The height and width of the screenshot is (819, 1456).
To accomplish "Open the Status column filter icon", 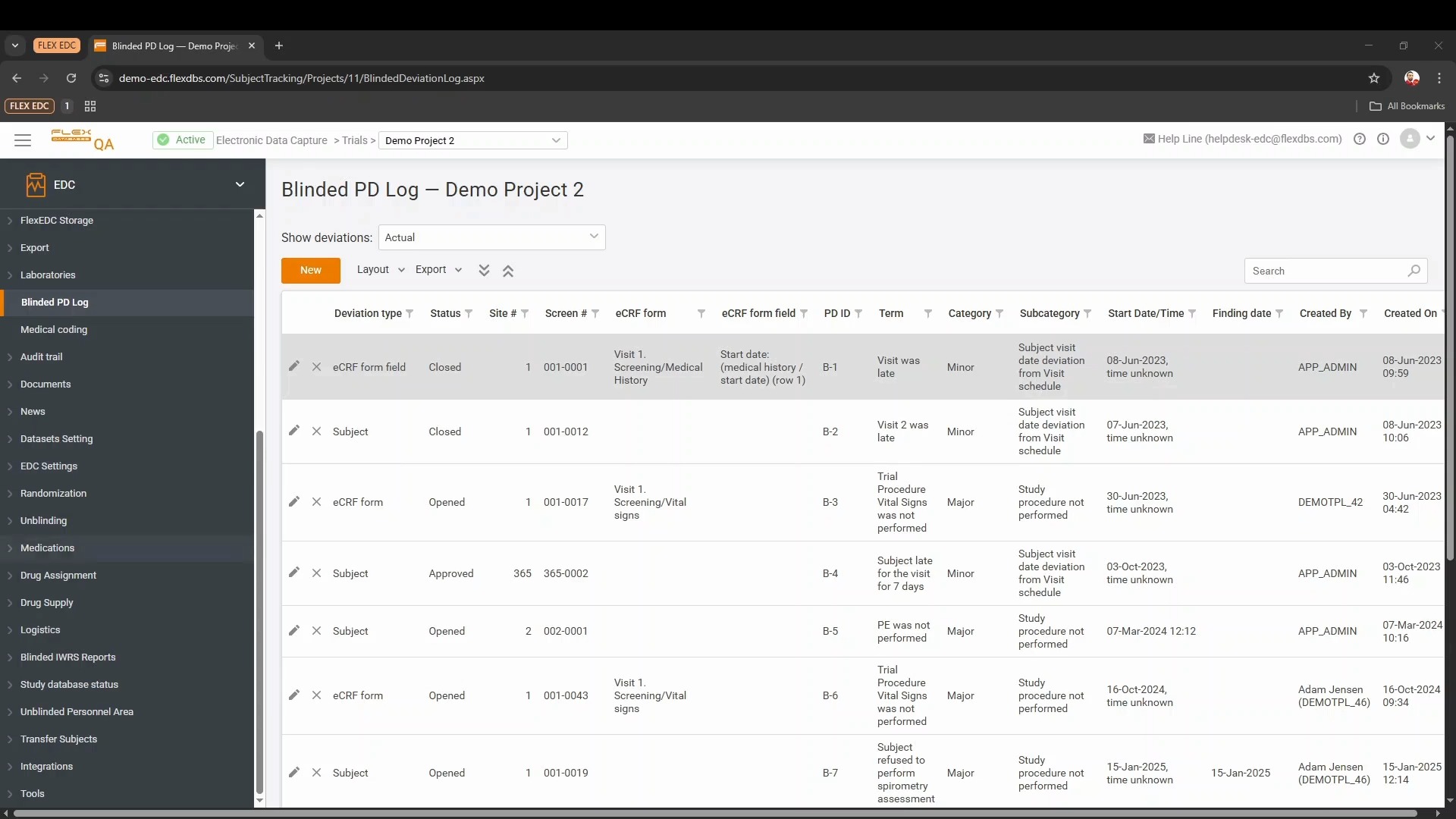I will pos(469,314).
